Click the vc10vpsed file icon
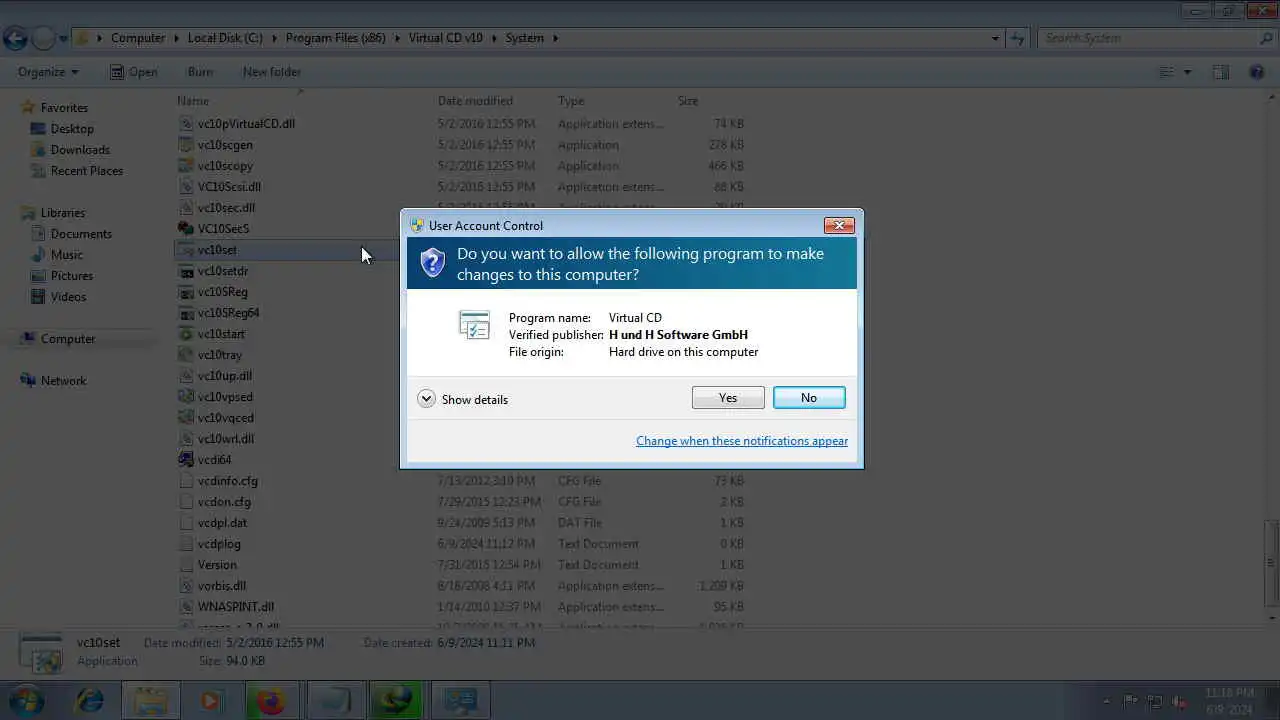The height and width of the screenshot is (720, 1280). pos(186,397)
